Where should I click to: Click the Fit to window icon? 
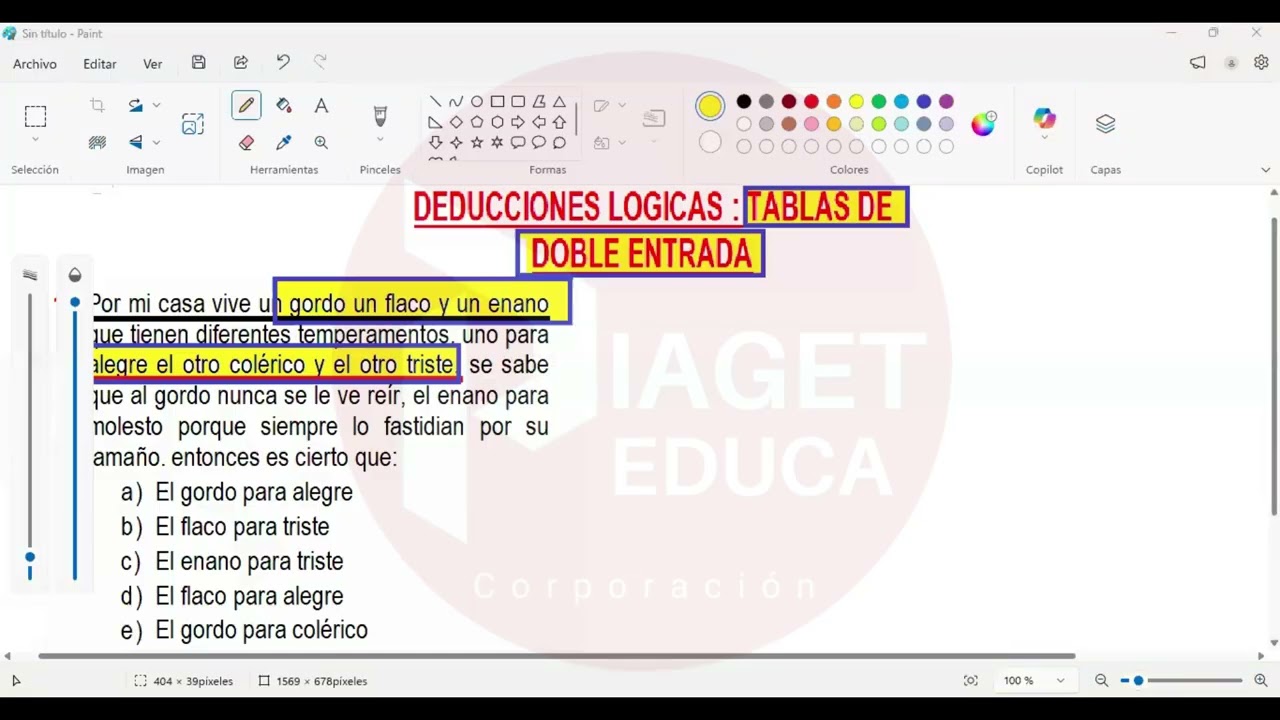tap(970, 680)
